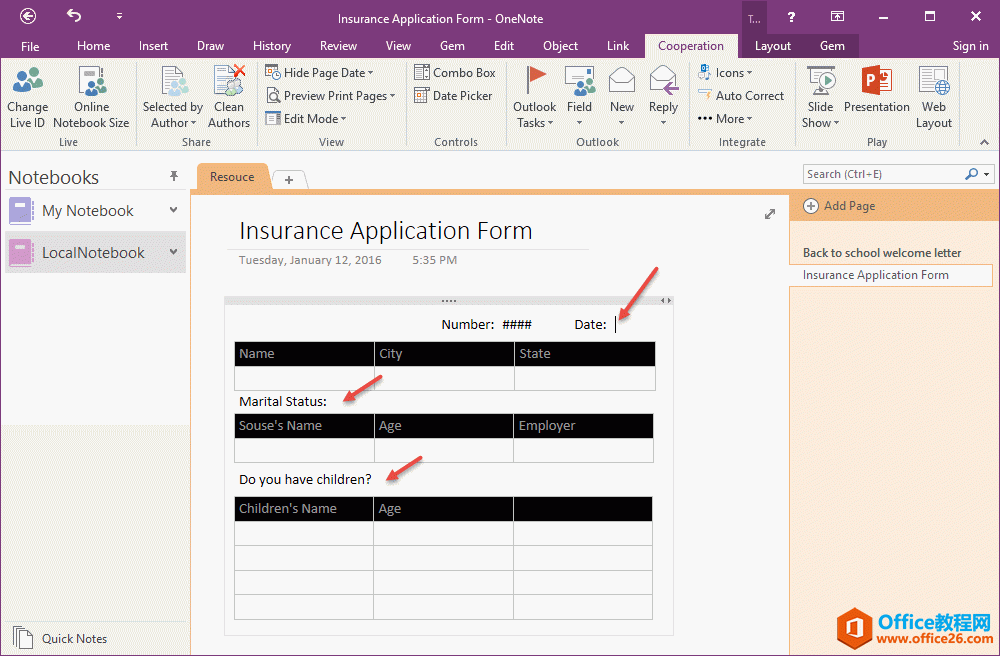The height and width of the screenshot is (656, 1000).
Task: Insert a Combo Box control
Action: pyautogui.click(x=455, y=72)
